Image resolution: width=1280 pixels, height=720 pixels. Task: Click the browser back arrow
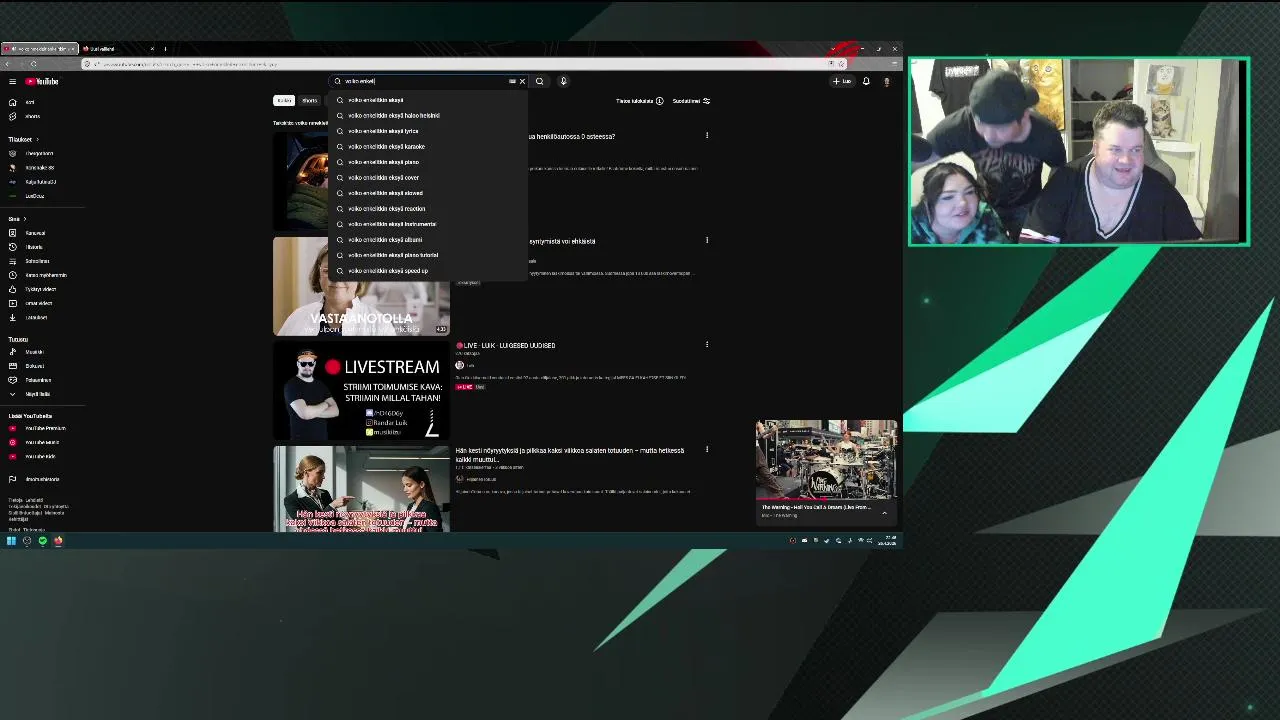click(x=7, y=64)
